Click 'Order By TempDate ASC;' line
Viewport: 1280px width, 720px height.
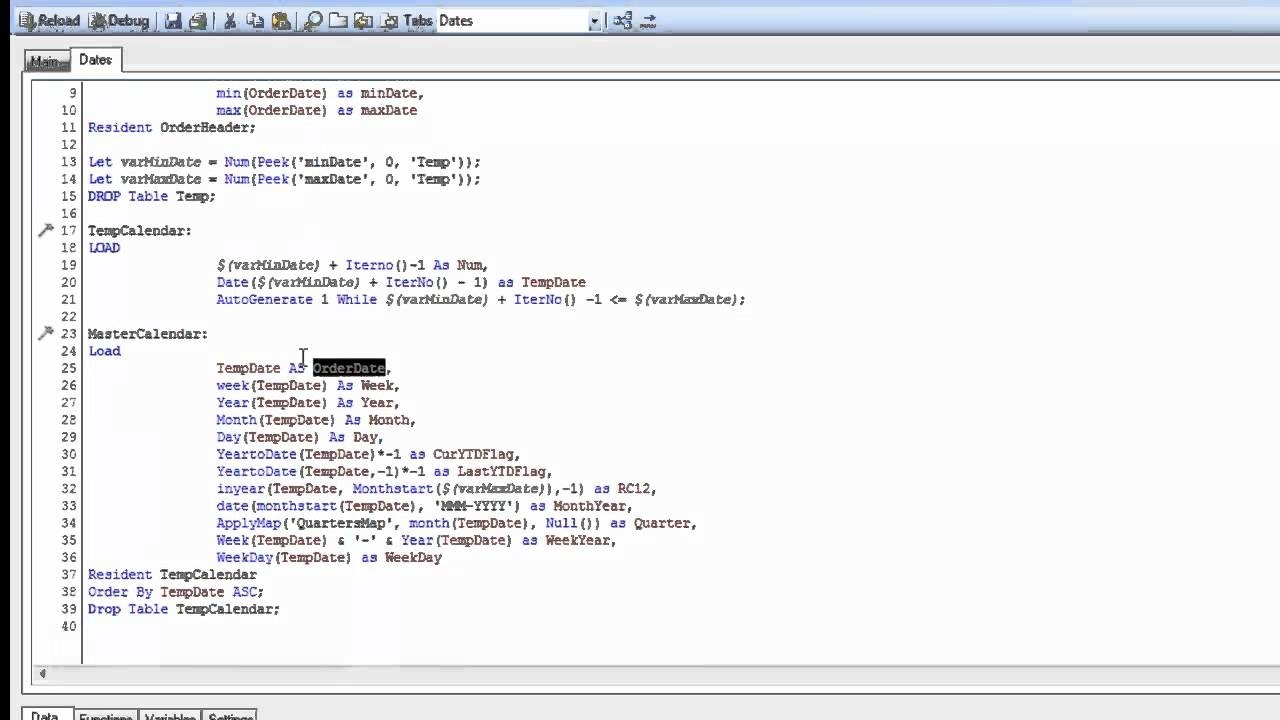coord(176,592)
